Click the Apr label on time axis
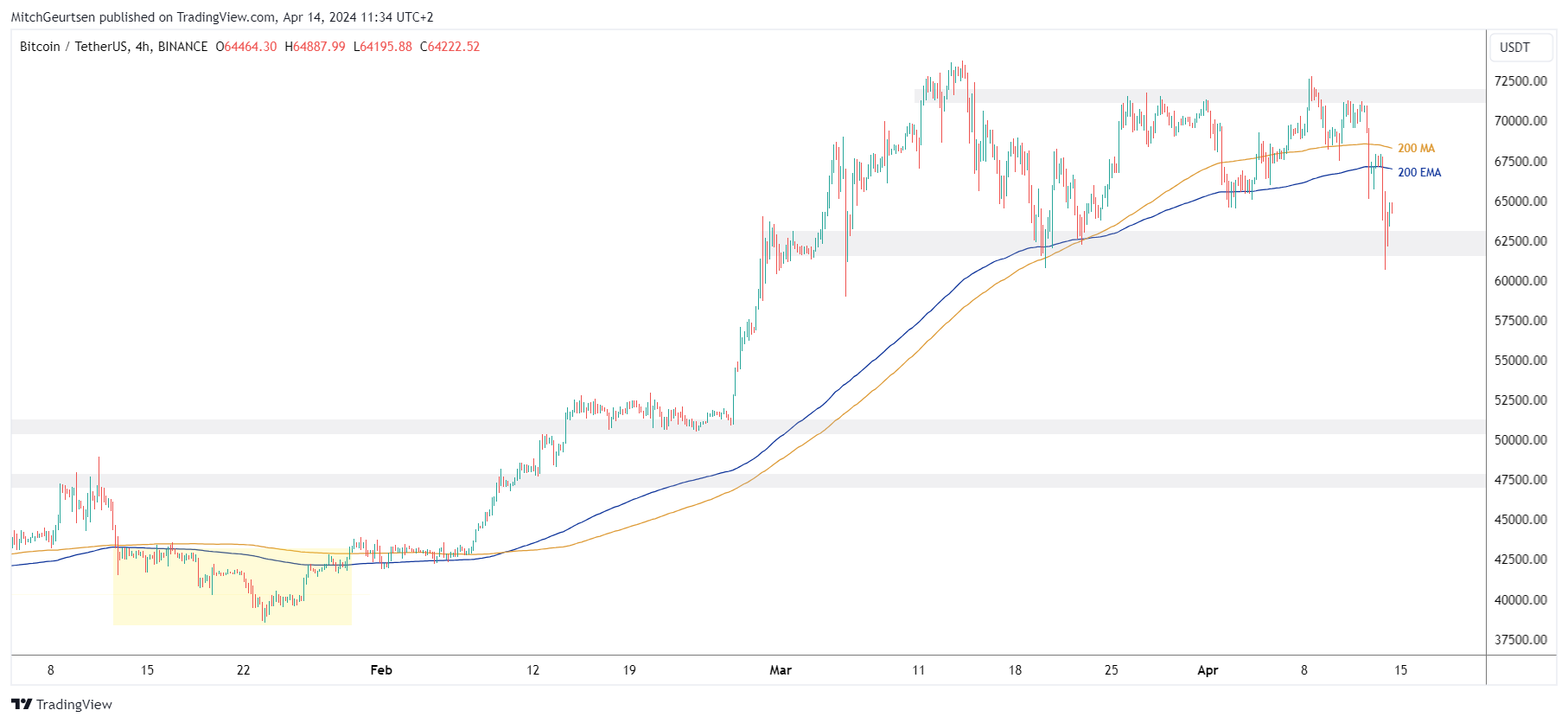 point(1207,670)
